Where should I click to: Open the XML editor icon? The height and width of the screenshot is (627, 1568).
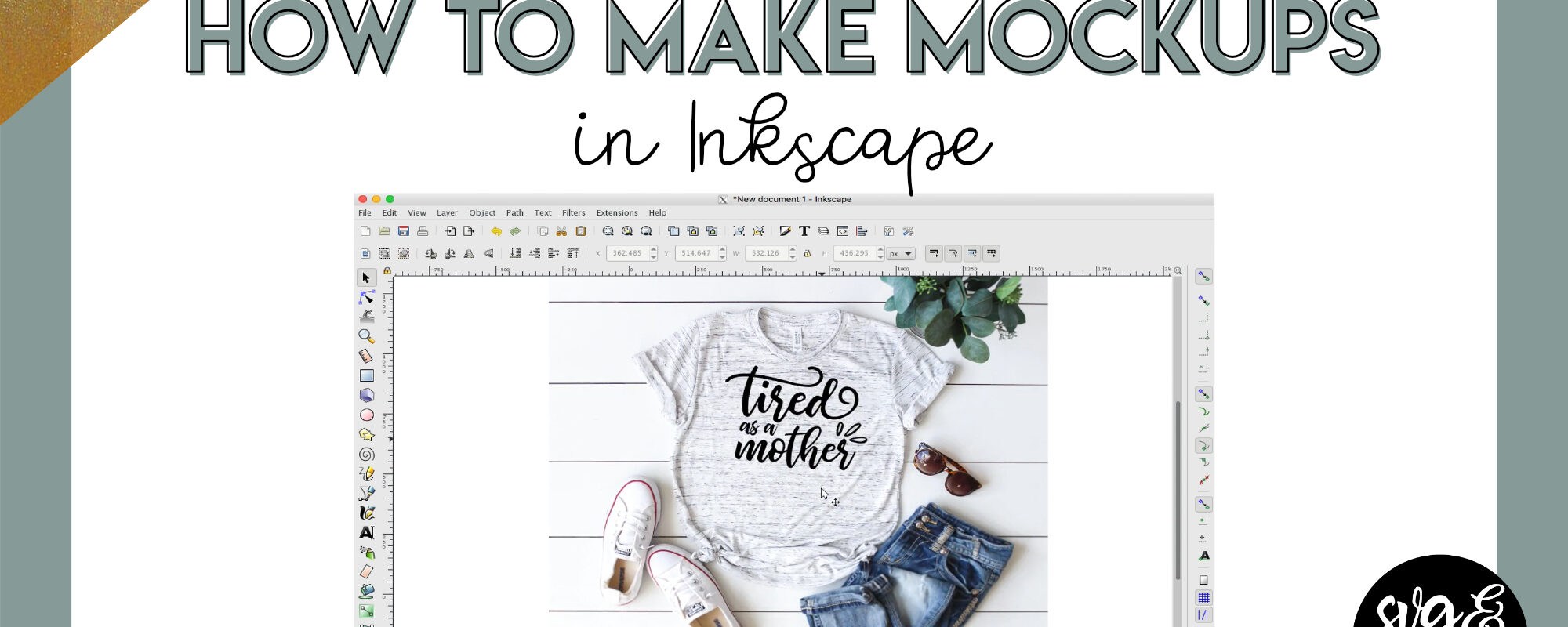pos(843,231)
